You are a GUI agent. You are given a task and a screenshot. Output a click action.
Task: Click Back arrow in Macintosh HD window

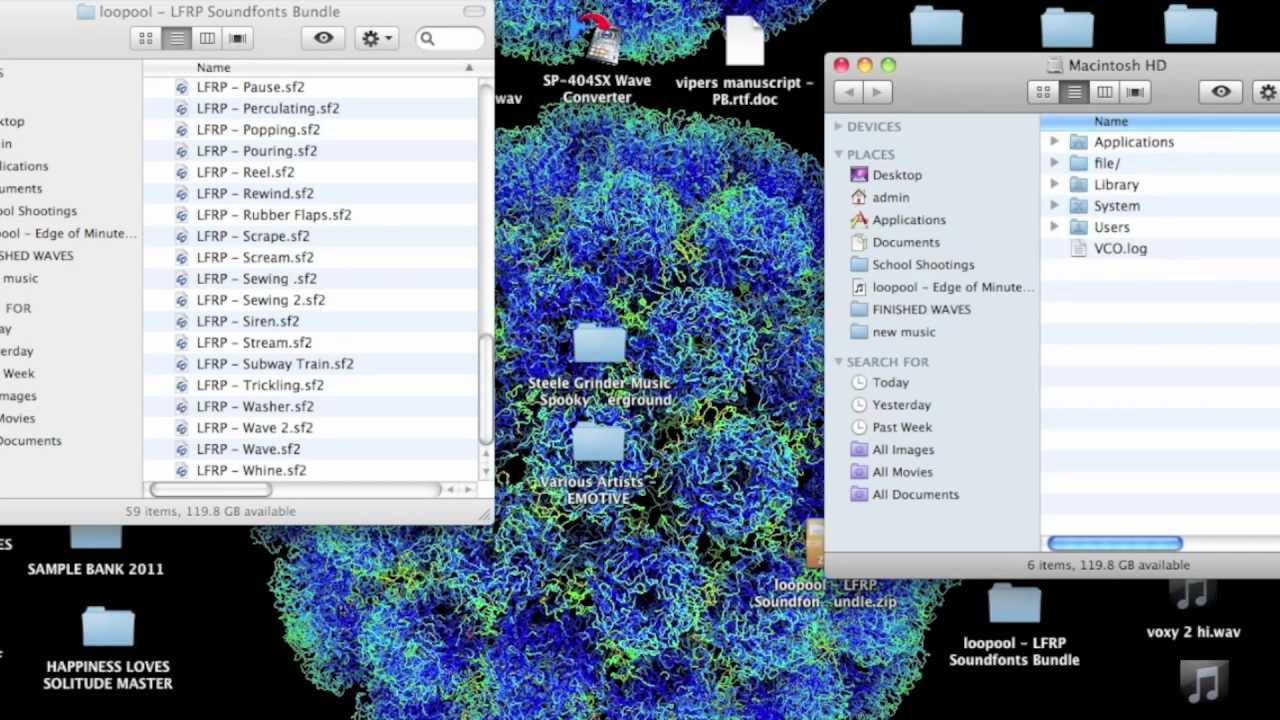[x=849, y=92]
